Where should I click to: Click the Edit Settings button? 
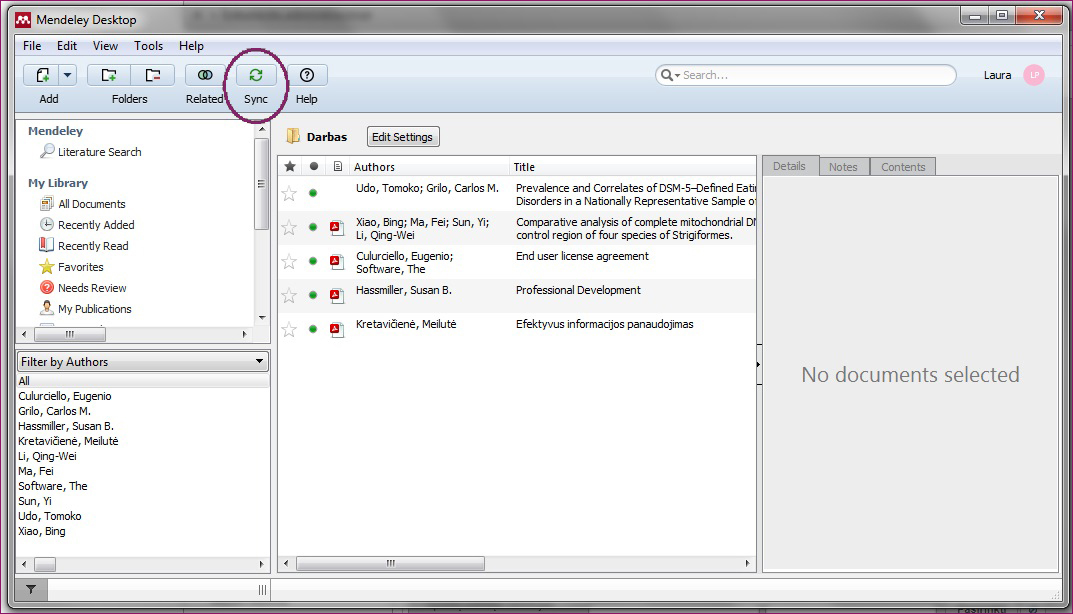[402, 137]
